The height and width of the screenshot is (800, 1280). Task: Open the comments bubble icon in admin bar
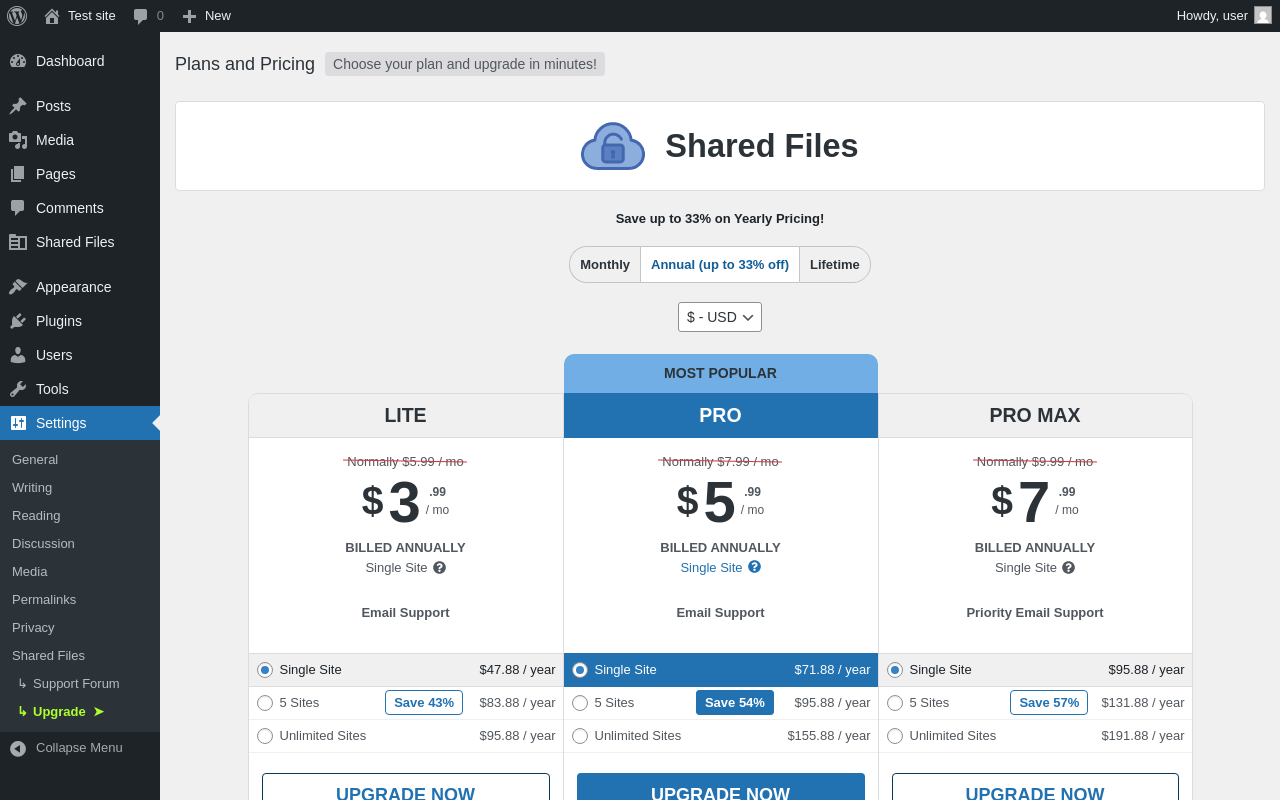tap(141, 16)
